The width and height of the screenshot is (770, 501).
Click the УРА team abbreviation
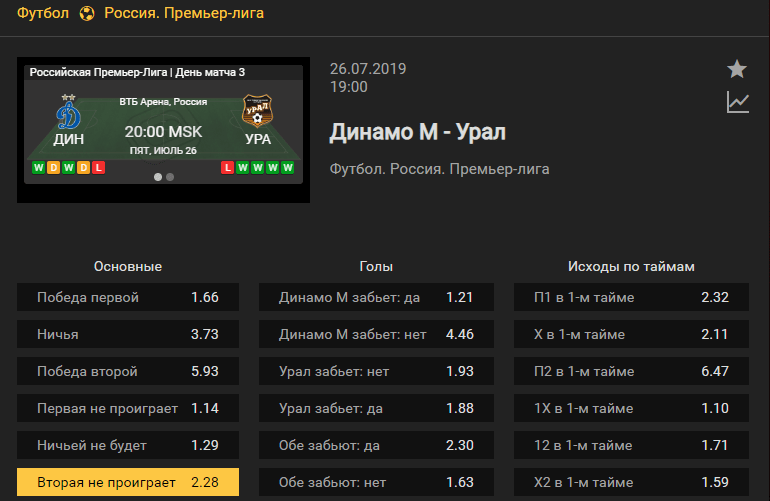point(258,139)
